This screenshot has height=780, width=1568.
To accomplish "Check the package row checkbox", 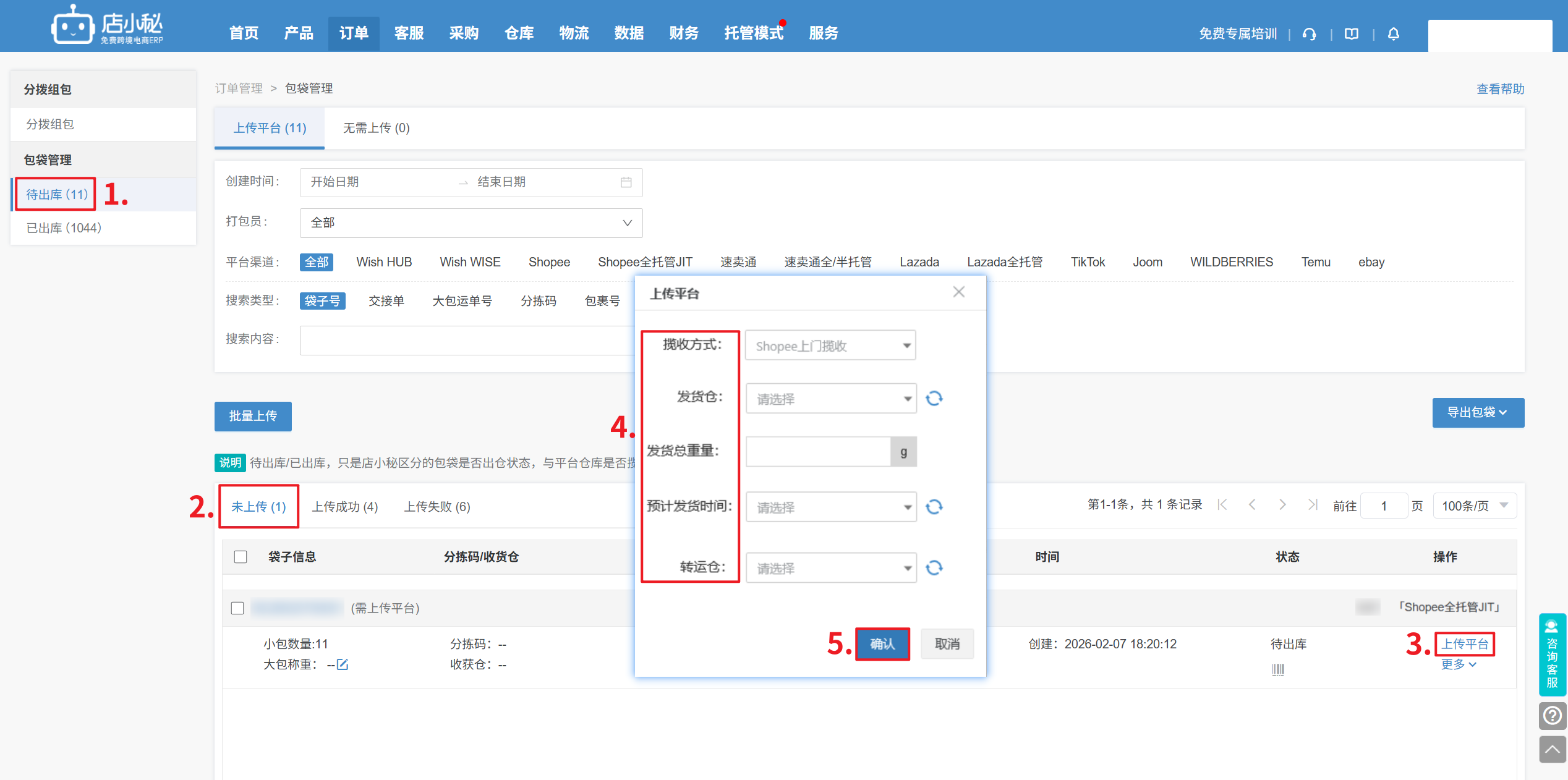I will pos(237,608).
